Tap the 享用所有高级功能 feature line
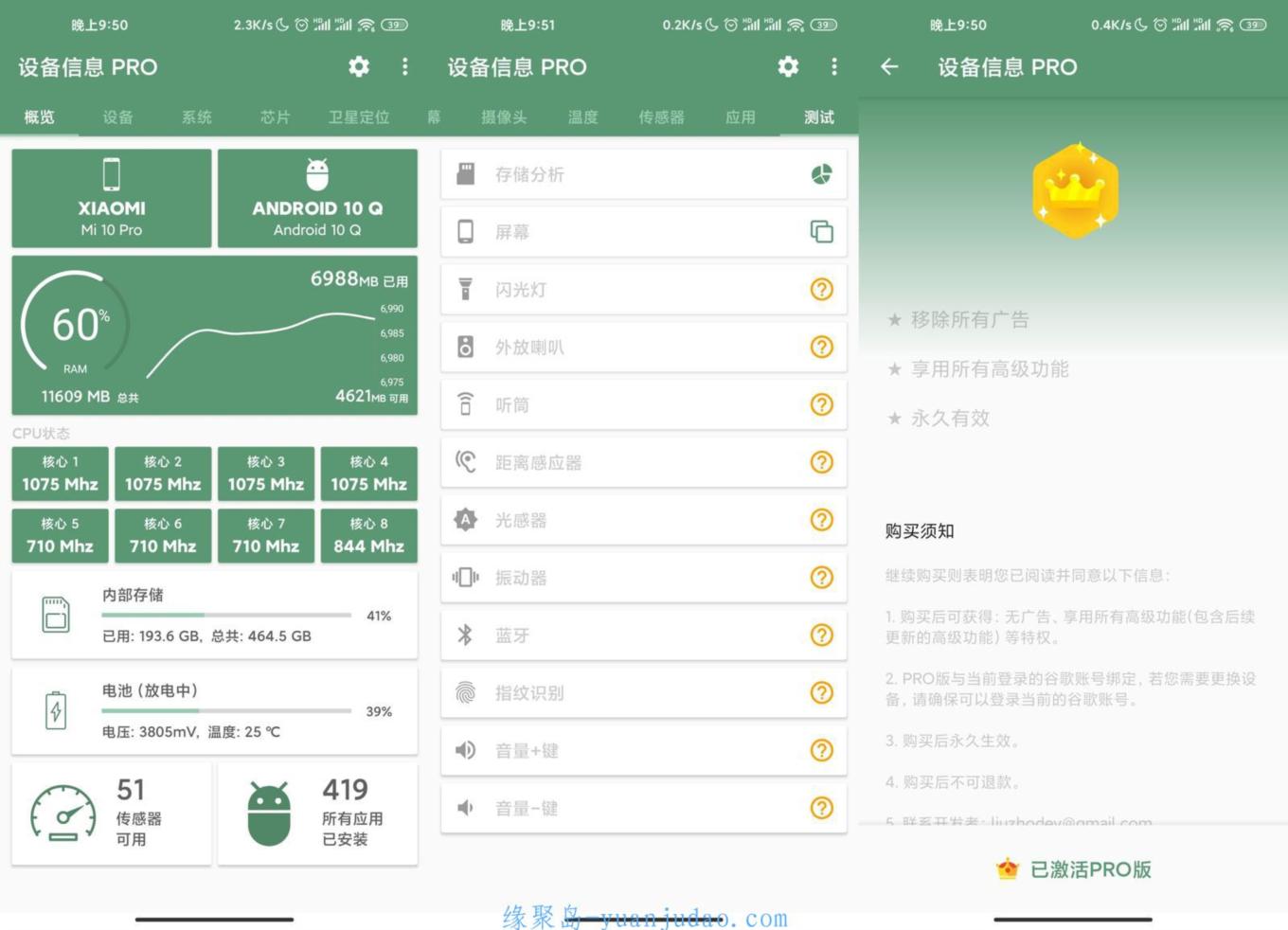The height and width of the screenshot is (930, 1288). pos(977,368)
